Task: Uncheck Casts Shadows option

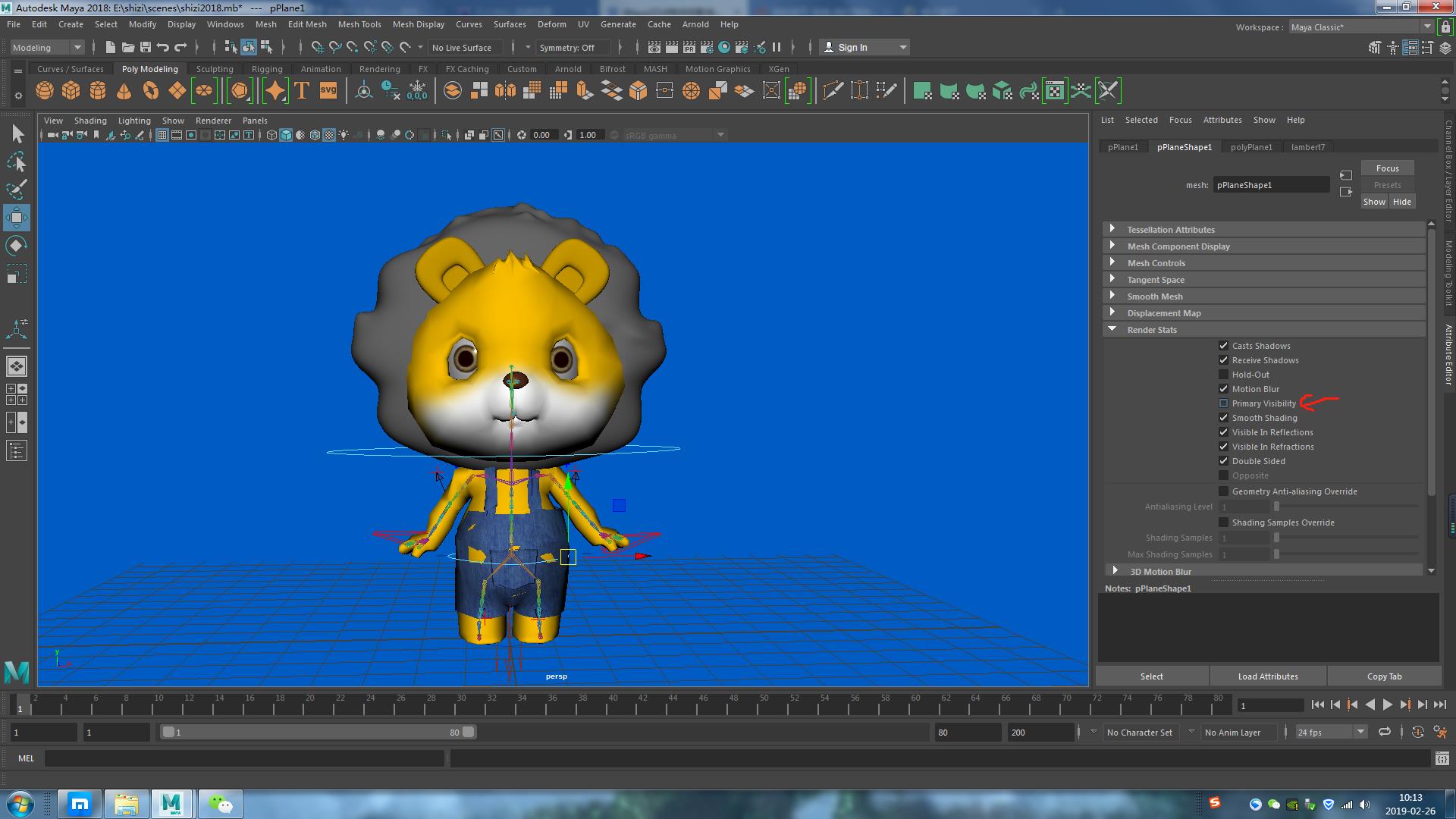Action: [x=1223, y=346]
